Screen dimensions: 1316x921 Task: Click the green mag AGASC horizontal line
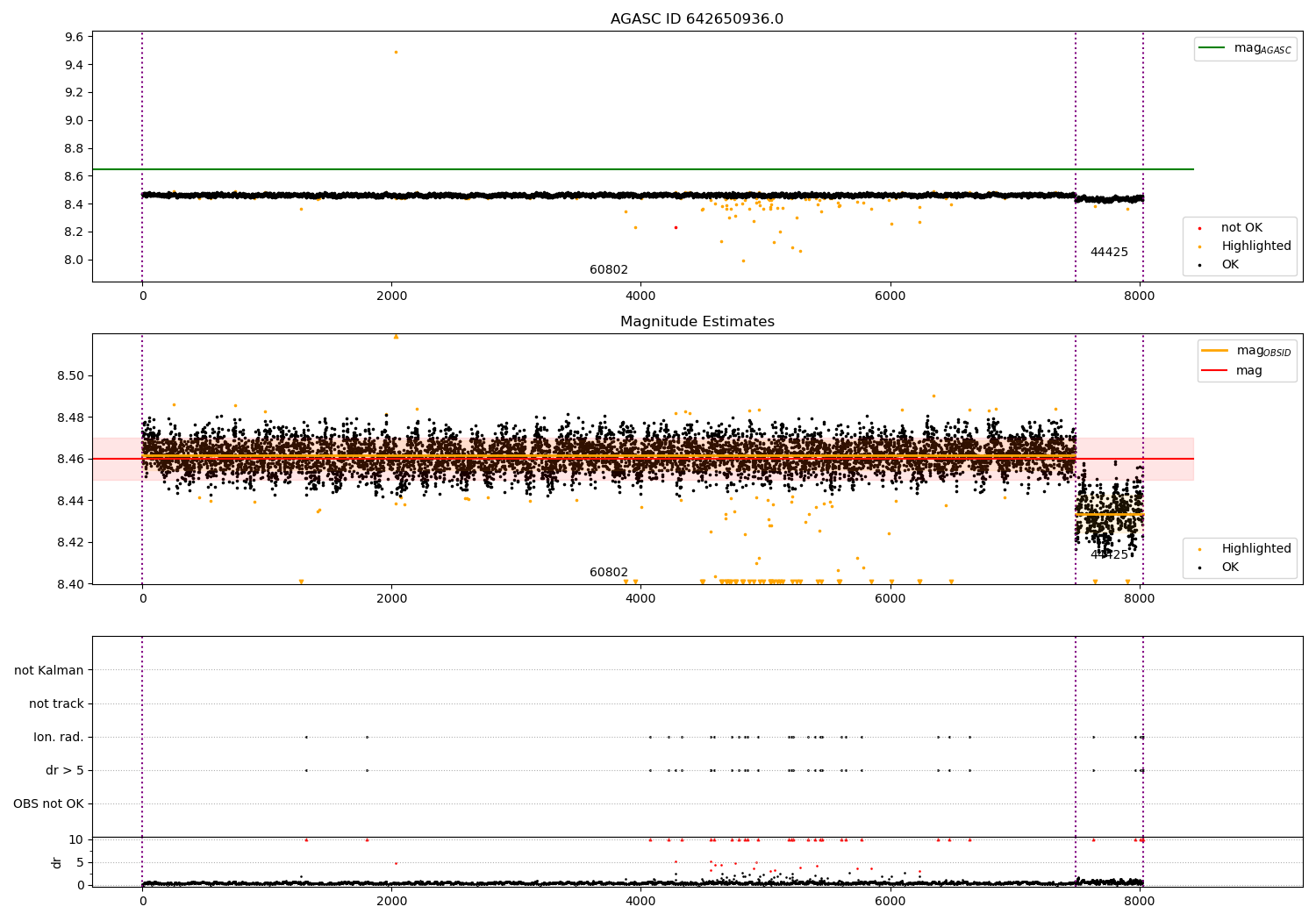pos(643,169)
